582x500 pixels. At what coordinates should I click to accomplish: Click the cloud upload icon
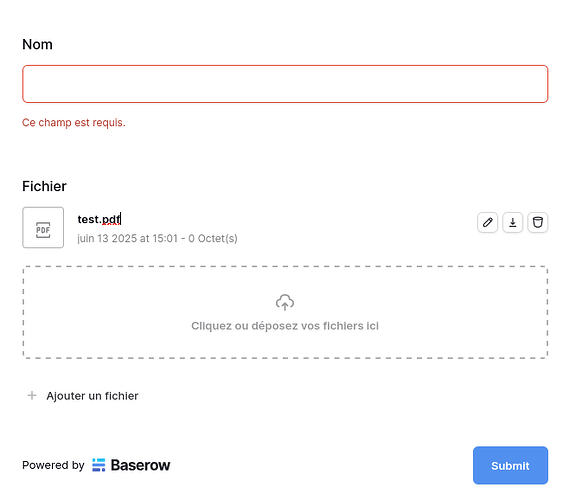[285, 303]
